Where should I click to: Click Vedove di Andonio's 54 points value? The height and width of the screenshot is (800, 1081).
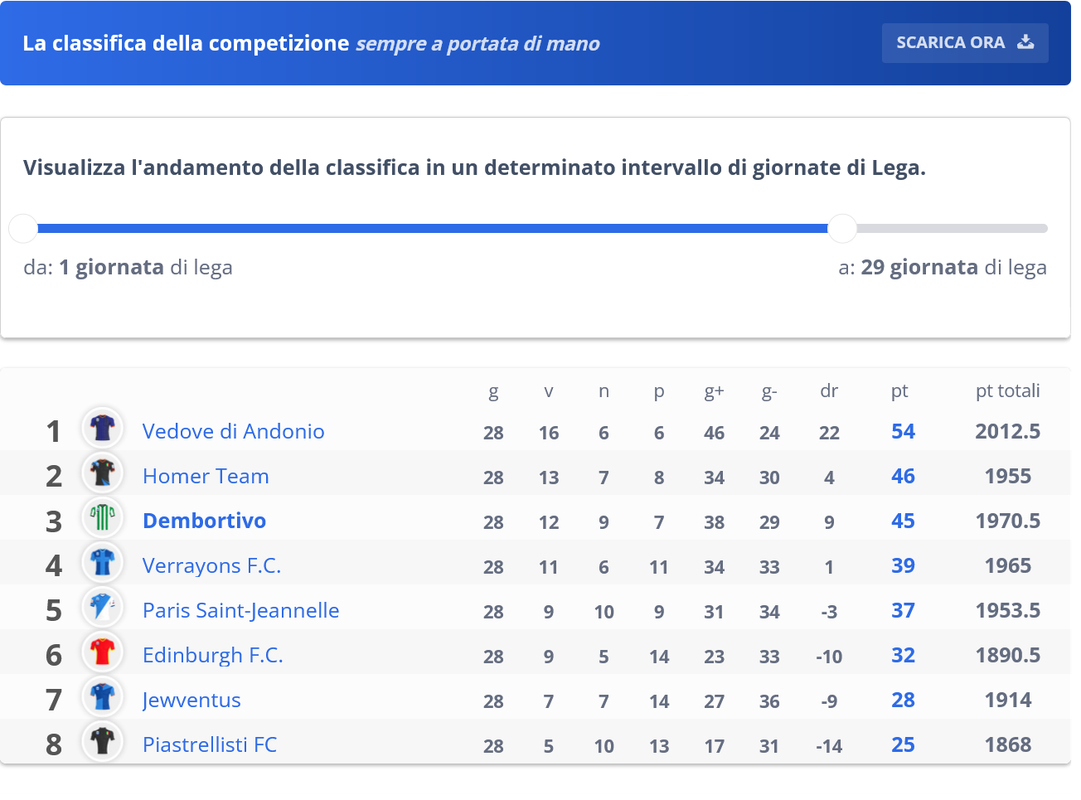click(903, 432)
